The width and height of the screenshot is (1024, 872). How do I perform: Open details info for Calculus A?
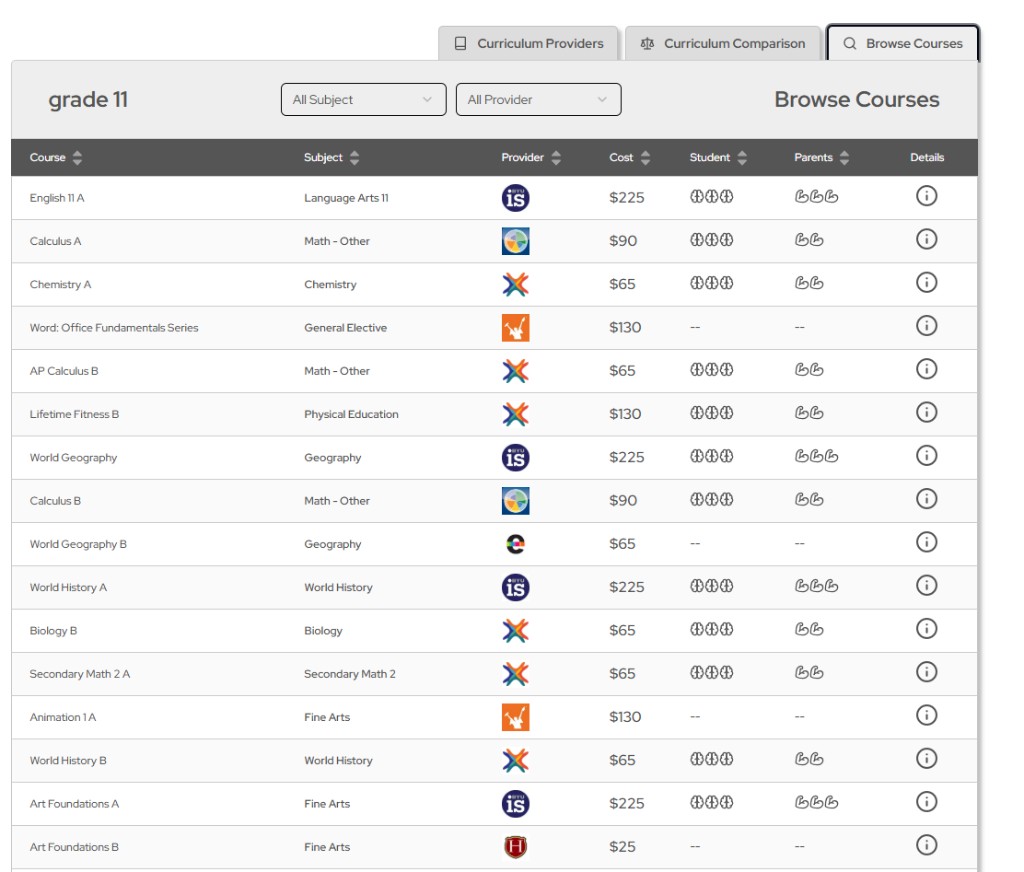(x=926, y=239)
